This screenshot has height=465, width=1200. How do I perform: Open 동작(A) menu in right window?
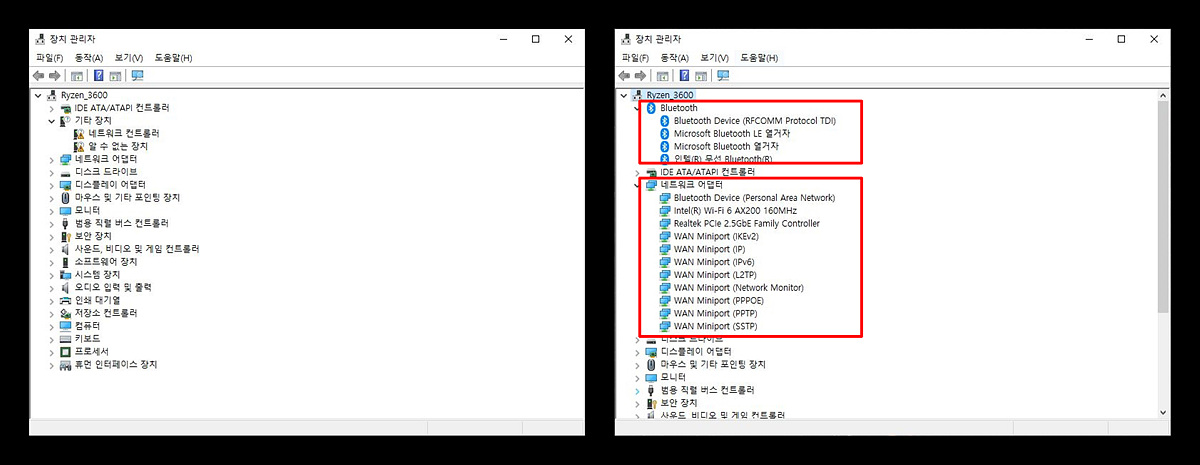coord(675,58)
